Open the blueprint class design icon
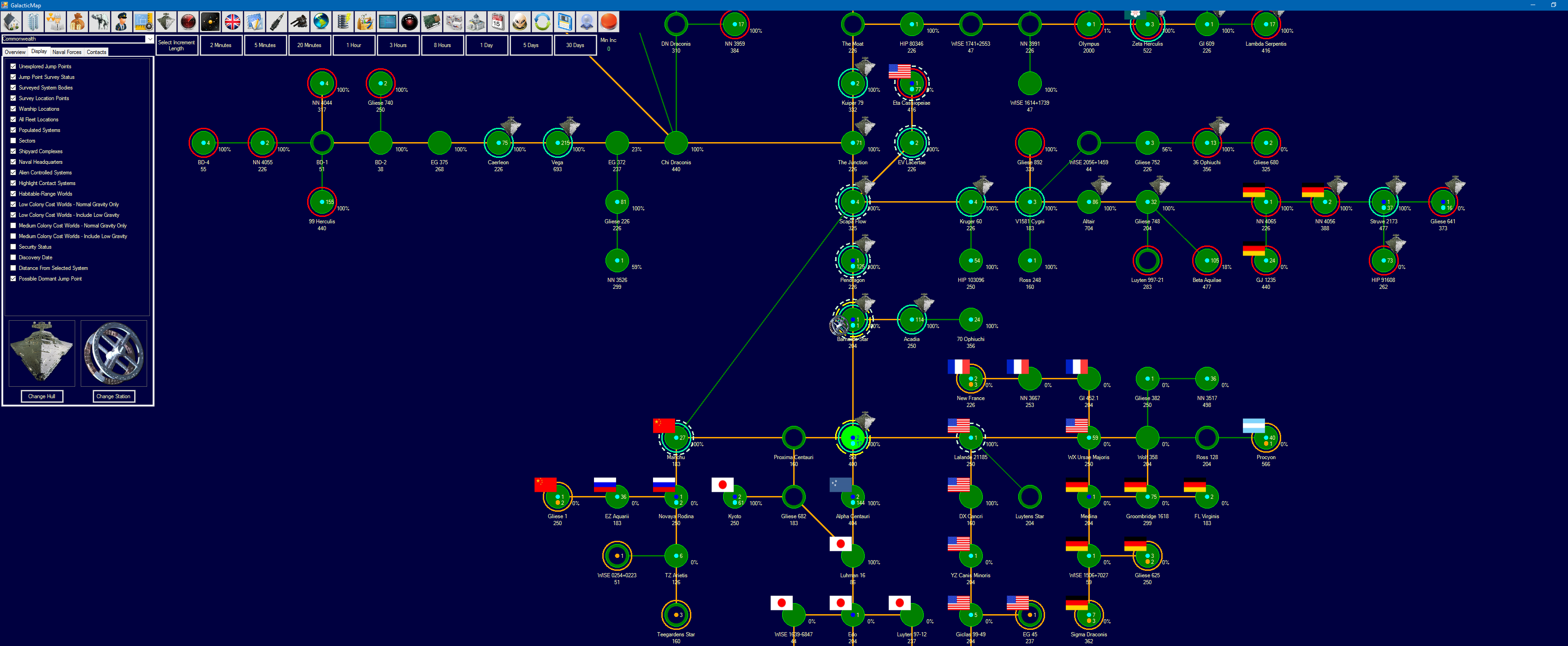The image size is (1568, 646). click(x=143, y=22)
